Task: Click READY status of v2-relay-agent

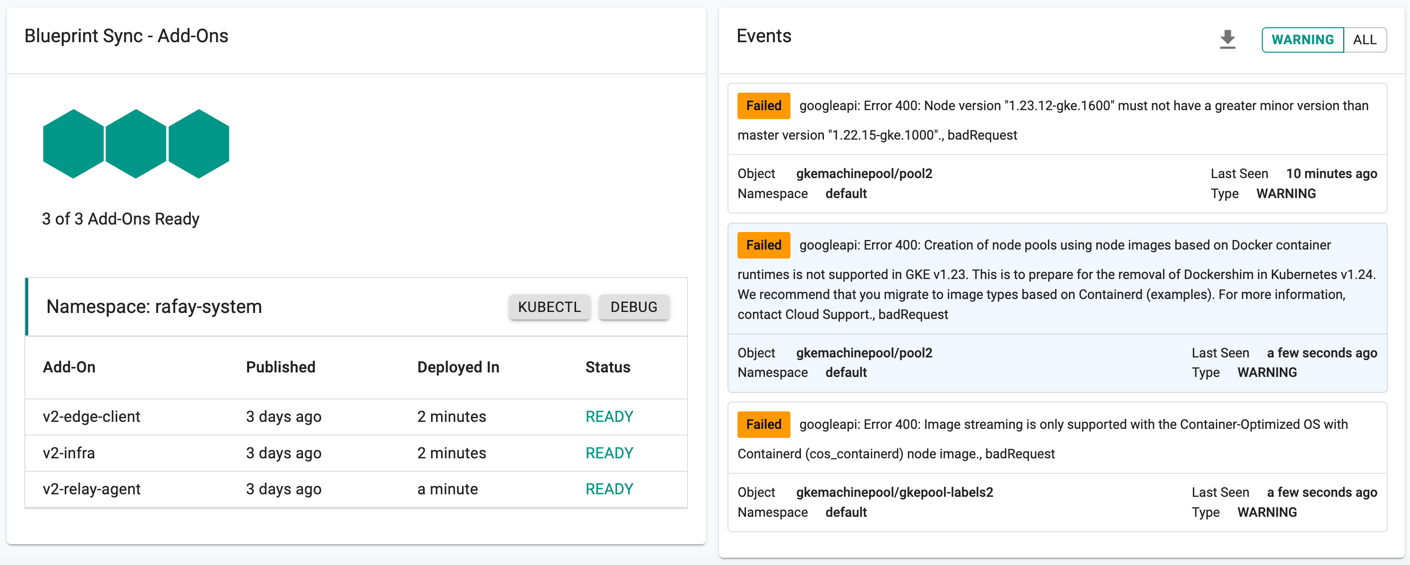Action: pos(609,489)
